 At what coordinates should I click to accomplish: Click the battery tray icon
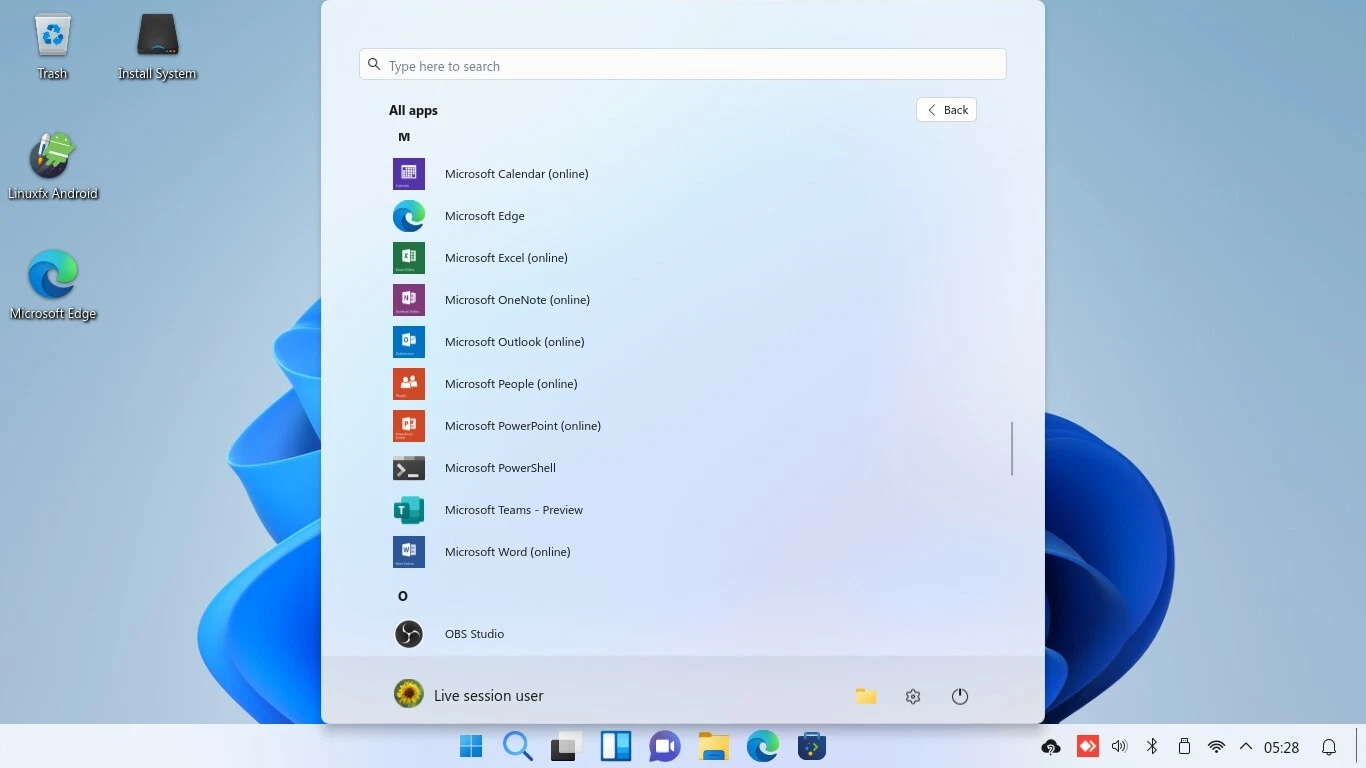tap(1184, 746)
